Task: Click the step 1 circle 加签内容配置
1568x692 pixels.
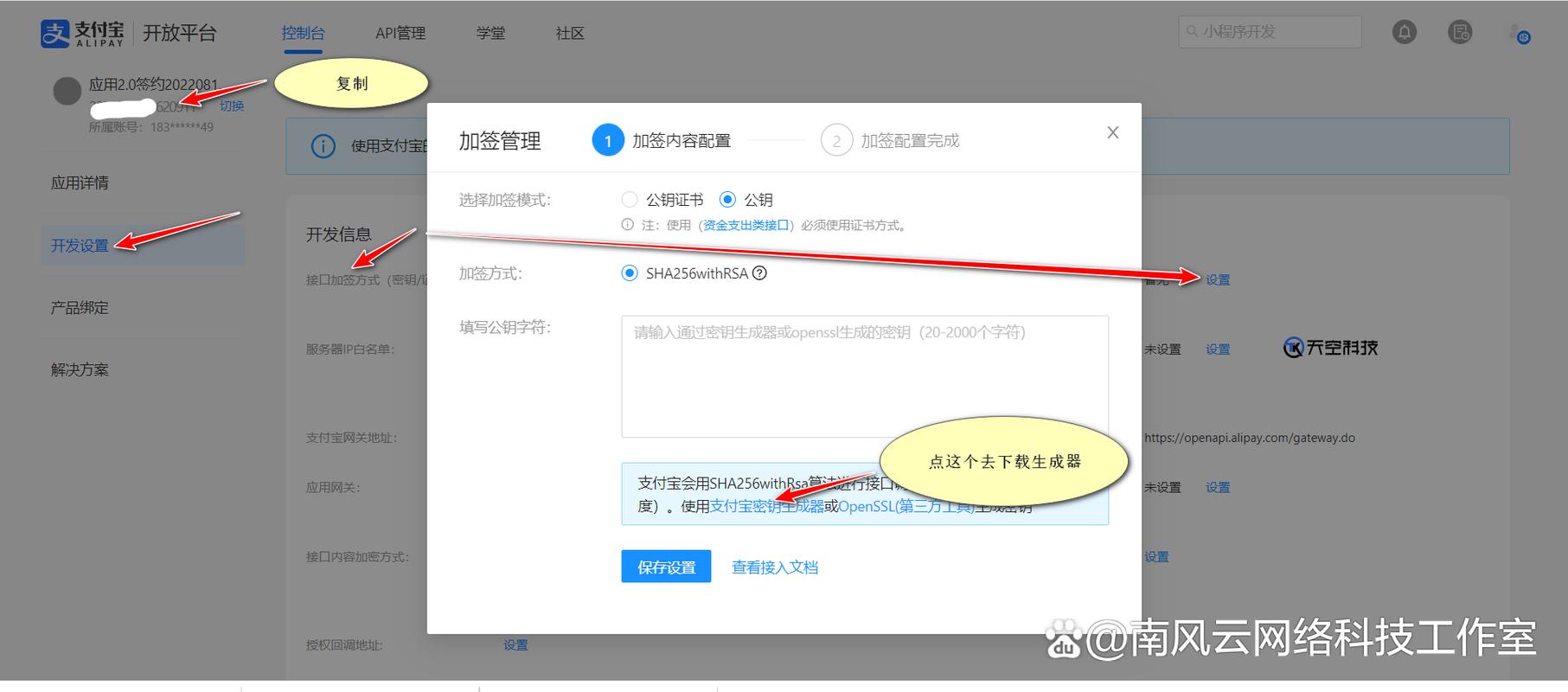Action: pos(608,140)
